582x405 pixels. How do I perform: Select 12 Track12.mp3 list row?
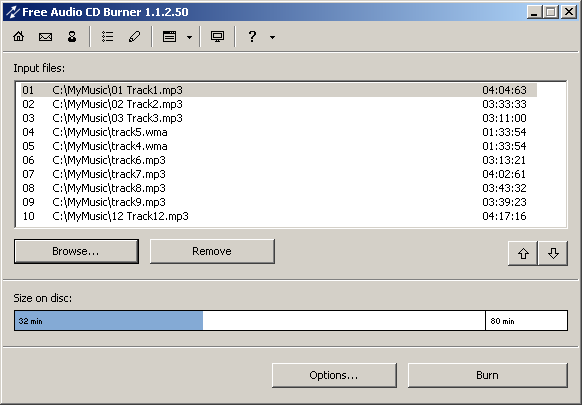tap(278, 216)
